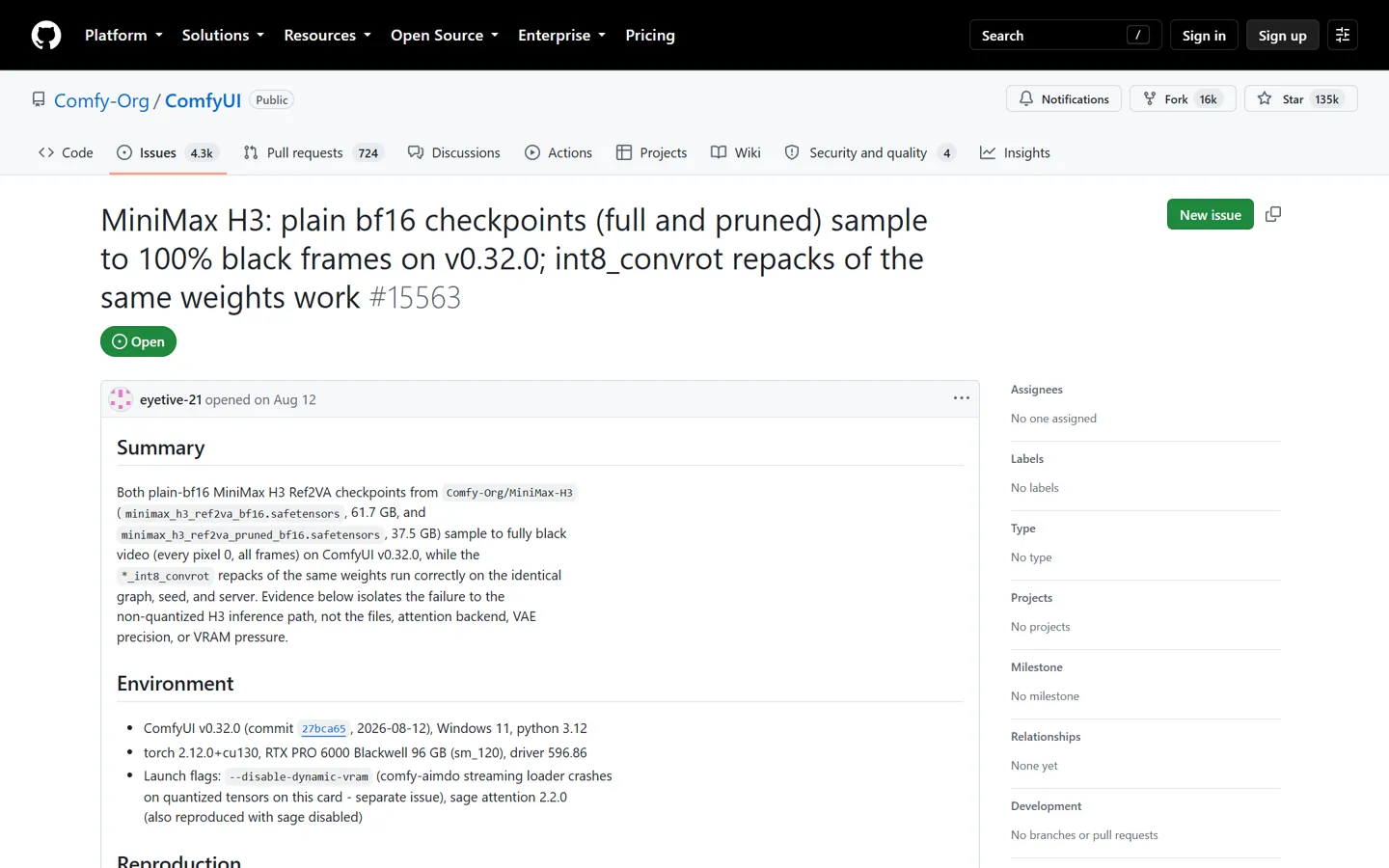Open the issue's three-dot options menu

(962, 398)
